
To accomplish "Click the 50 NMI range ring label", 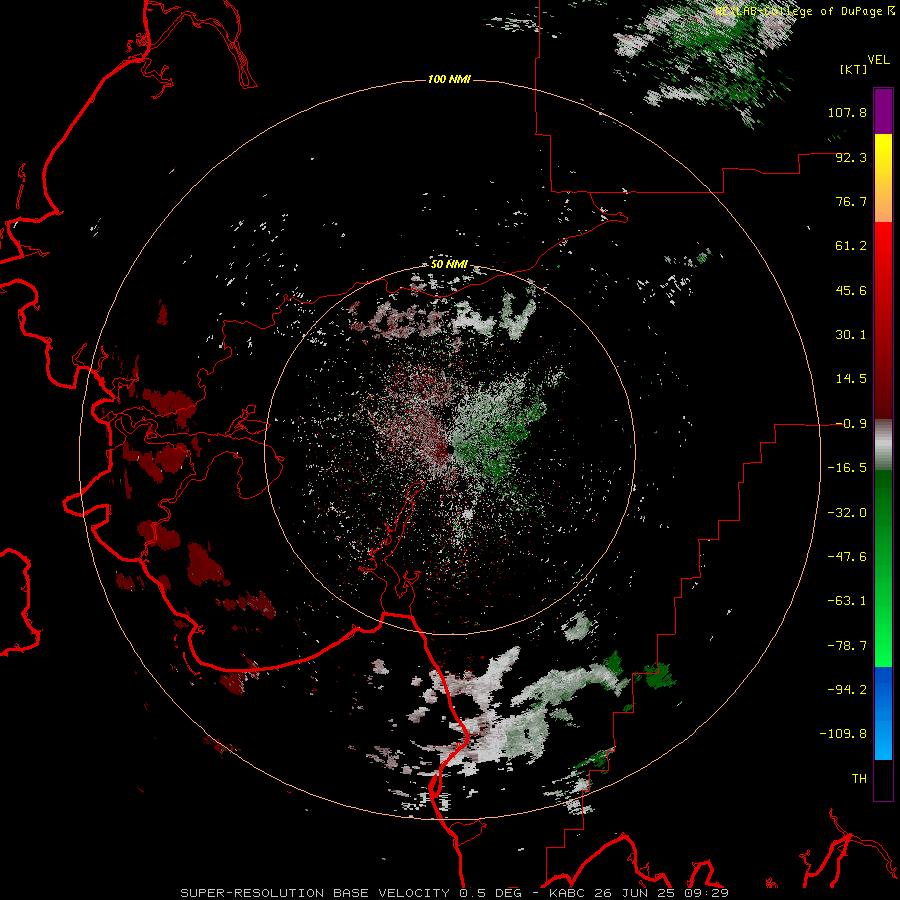I will click(x=449, y=264).
